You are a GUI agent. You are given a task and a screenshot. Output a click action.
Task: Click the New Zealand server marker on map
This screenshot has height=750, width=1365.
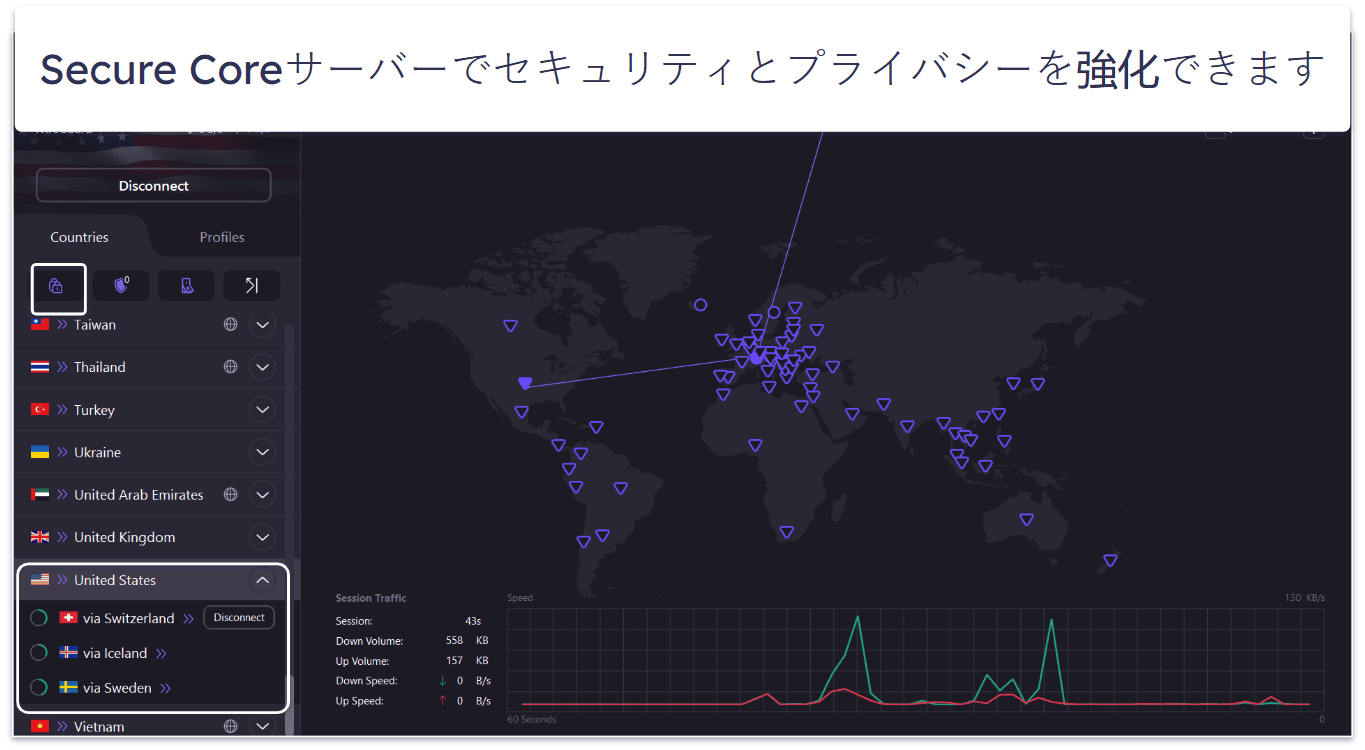coord(1110,560)
